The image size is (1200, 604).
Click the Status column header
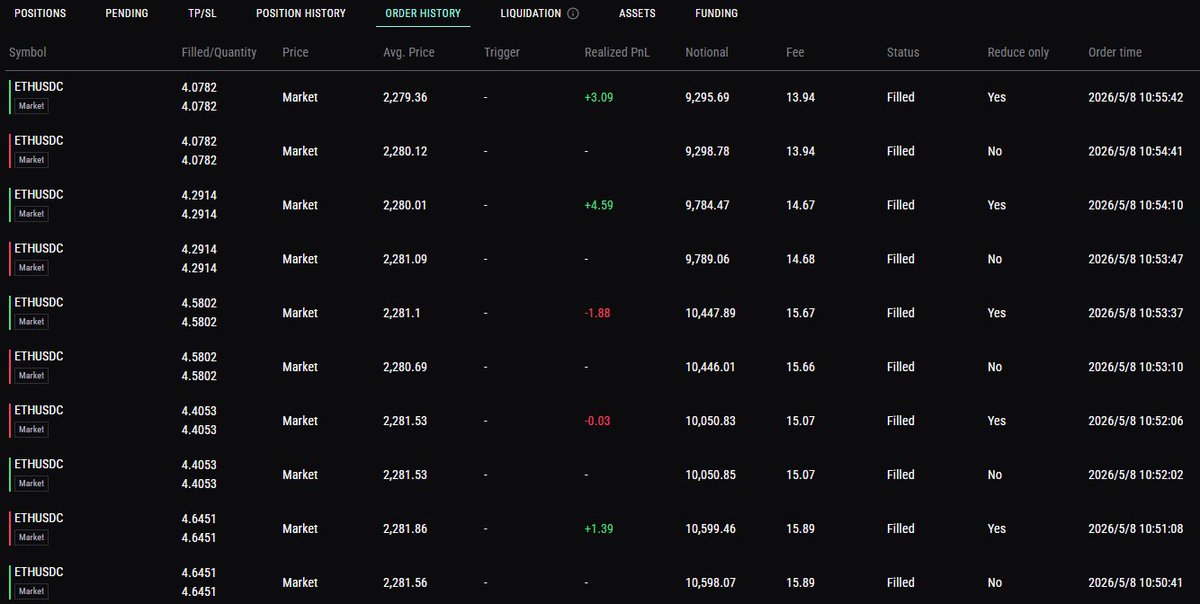pyautogui.click(x=903, y=52)
